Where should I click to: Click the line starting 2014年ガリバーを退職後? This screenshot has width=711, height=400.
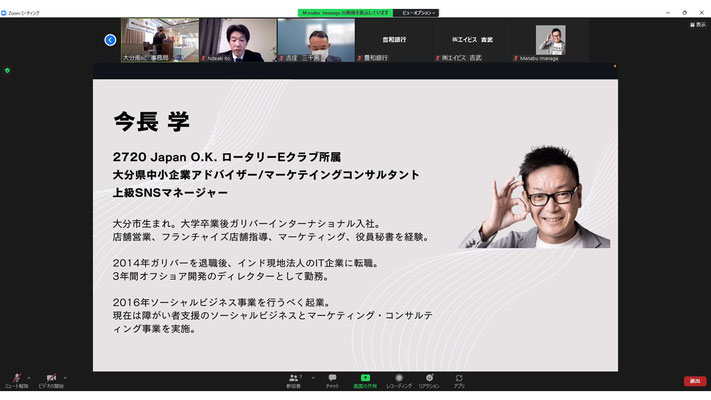247,263
